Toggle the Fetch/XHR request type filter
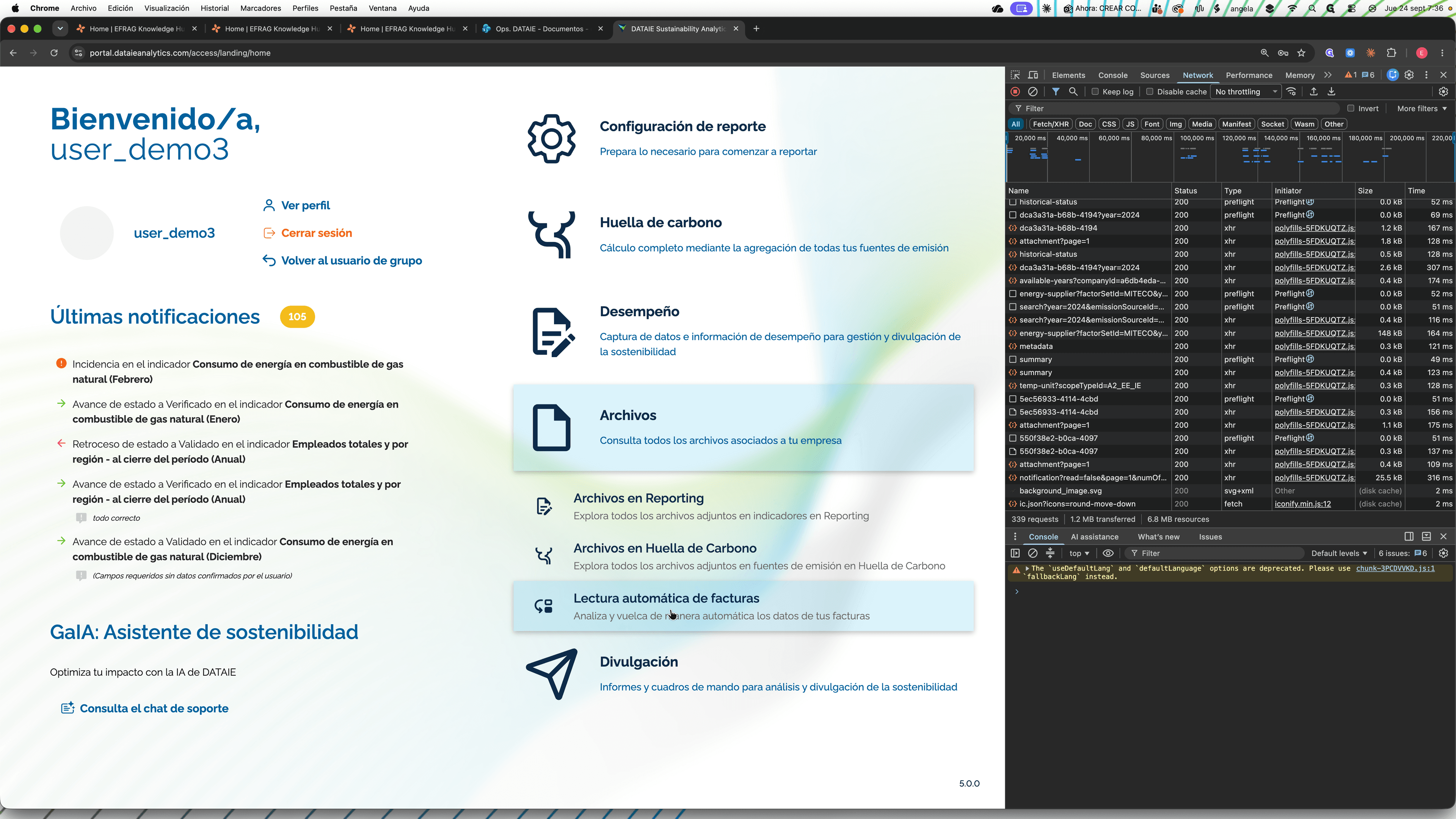The width and height of the screenshot is (1456, 819). tap(1051, 124)
